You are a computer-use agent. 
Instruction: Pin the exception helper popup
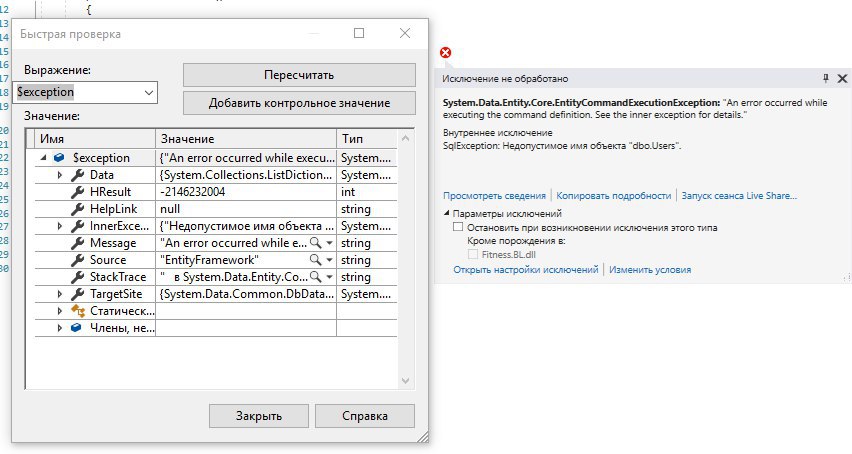pyautogui.click(x=825, y=78)
